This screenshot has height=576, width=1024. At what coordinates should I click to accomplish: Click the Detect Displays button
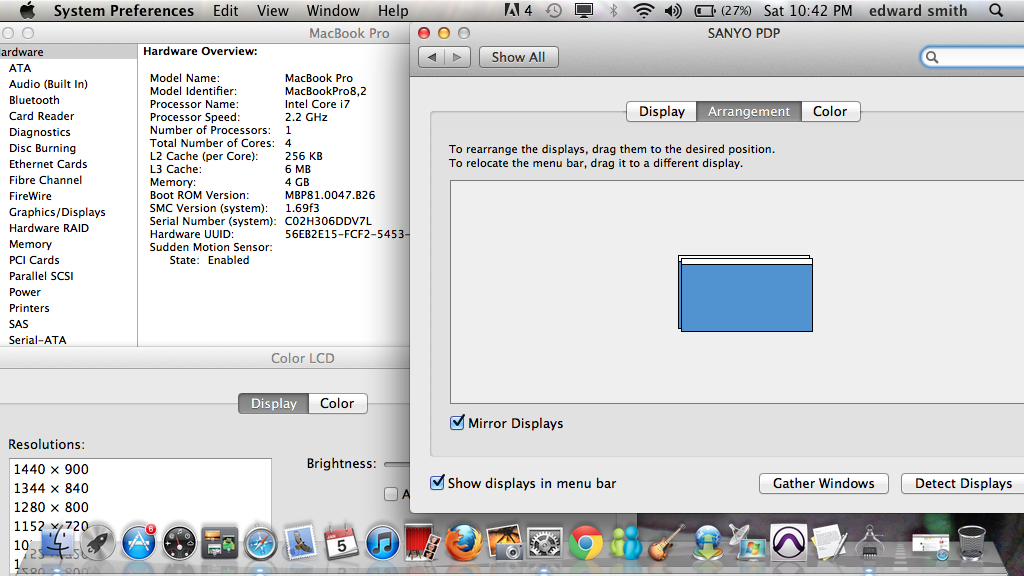pyautogui.click(x=963, y=483)
